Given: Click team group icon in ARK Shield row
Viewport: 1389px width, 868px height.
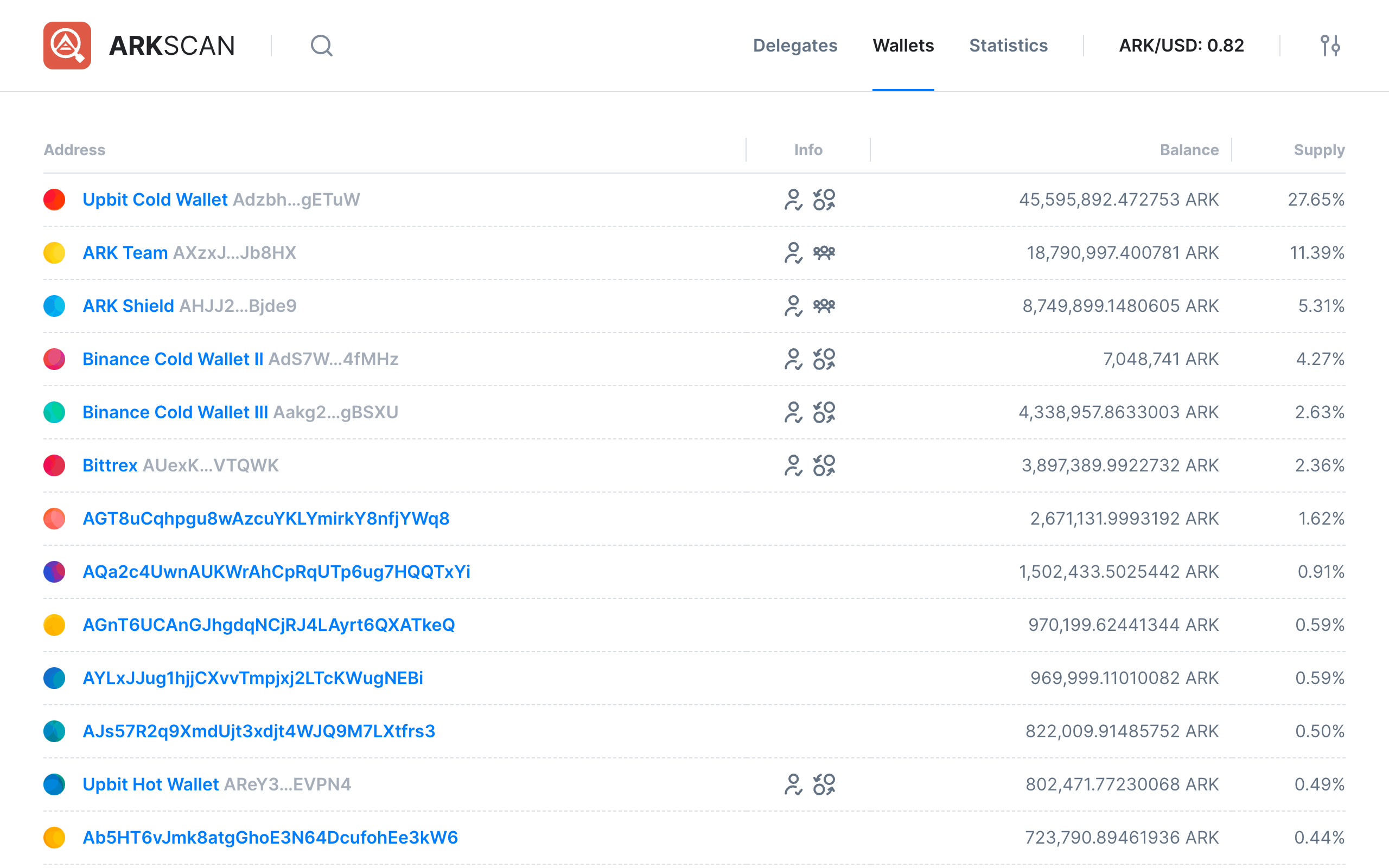Looking at the screenshot, I should (824, 306).
